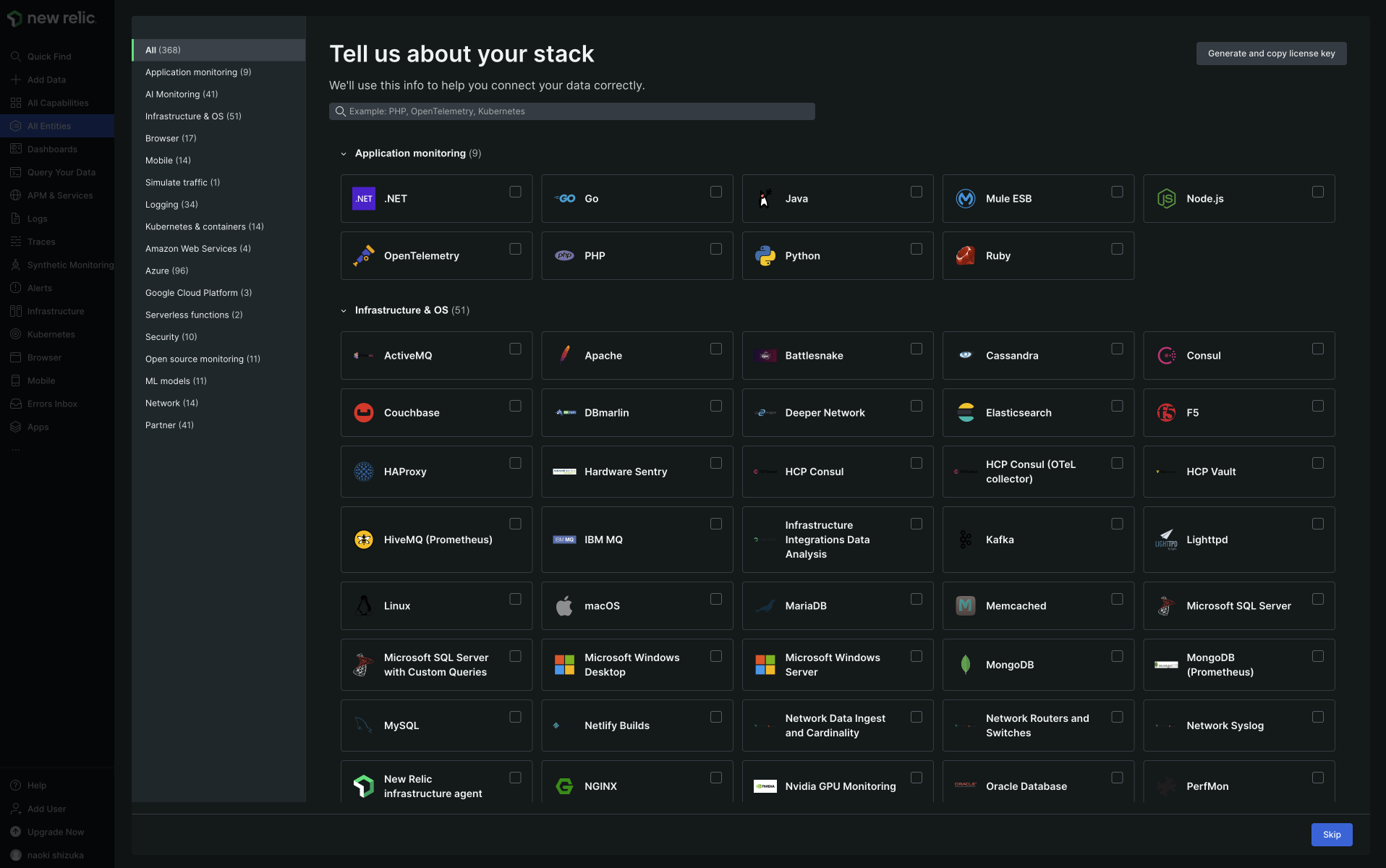Open Dashboards from the sidebar
Viewport: 1386px width, 868px height.
51,149
